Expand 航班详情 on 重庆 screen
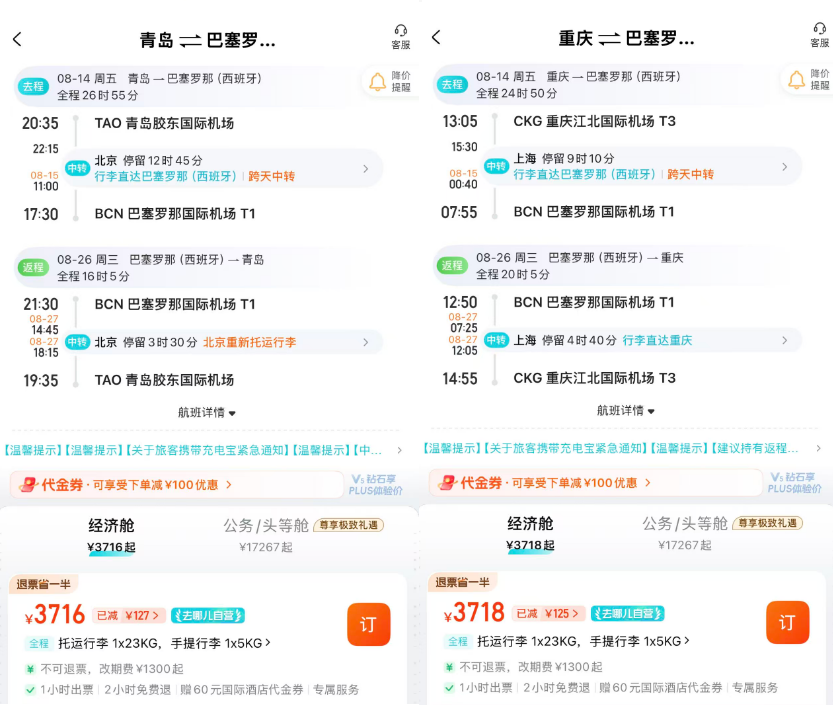 pos(626,410)
